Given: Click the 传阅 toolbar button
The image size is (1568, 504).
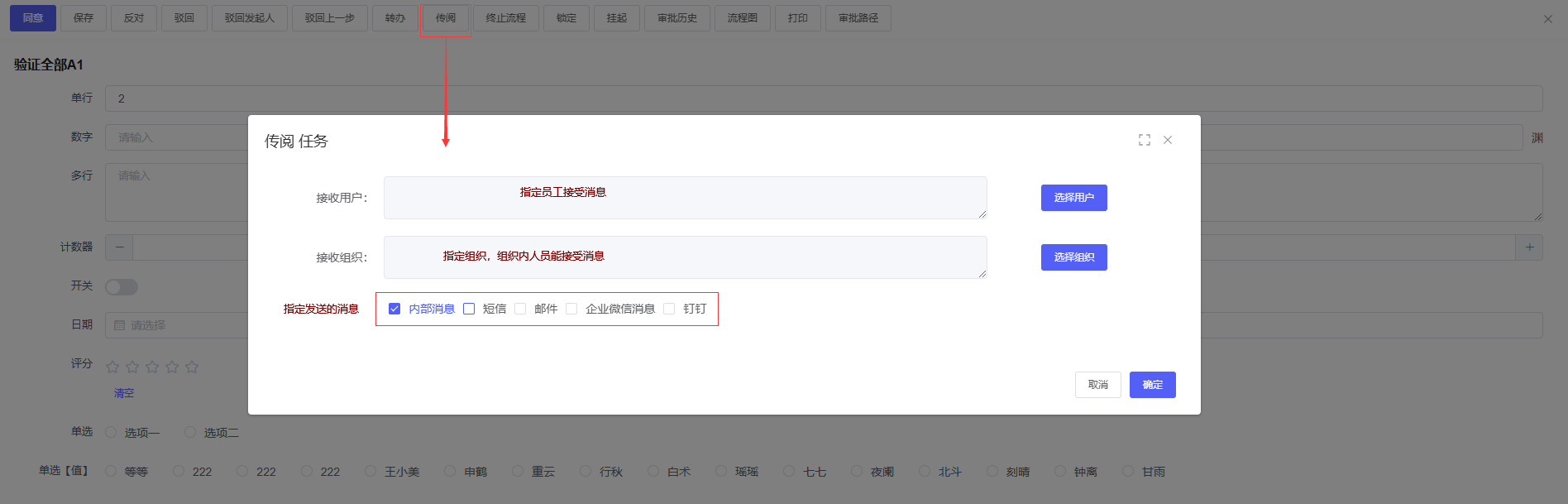Looking at the screenshot, I should [446, 18].
